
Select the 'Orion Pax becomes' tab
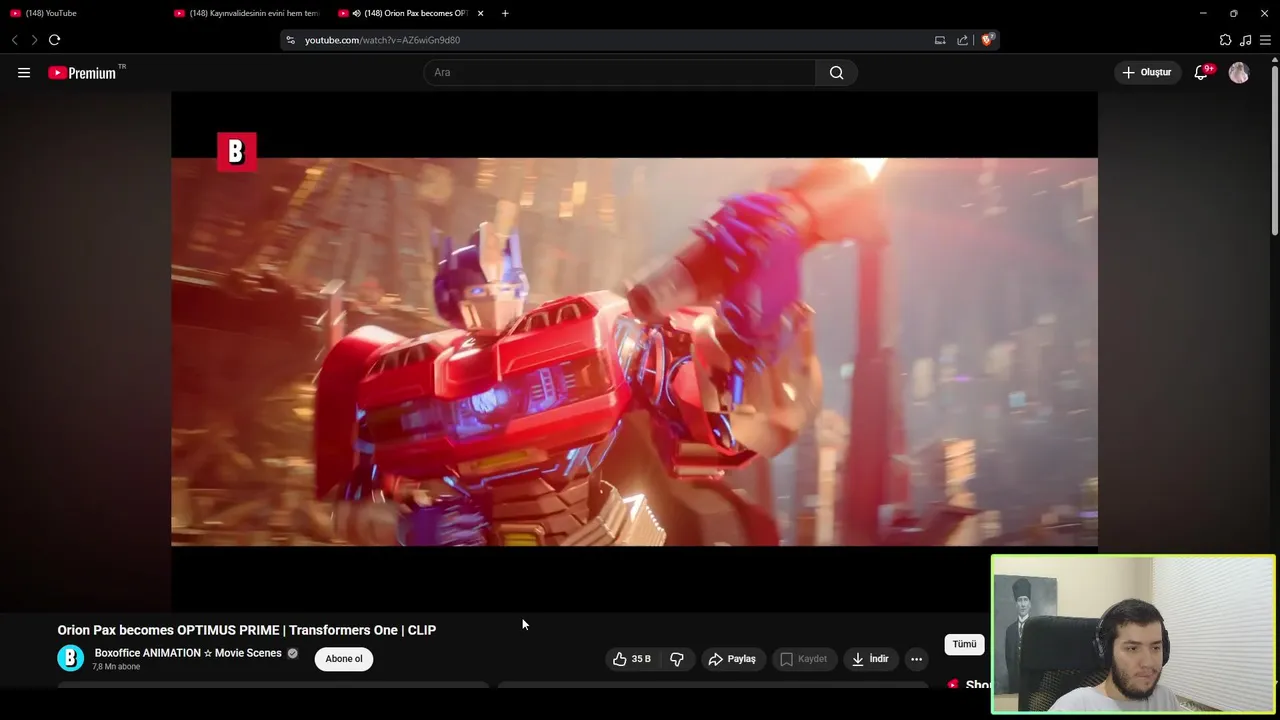coord(410,13)
